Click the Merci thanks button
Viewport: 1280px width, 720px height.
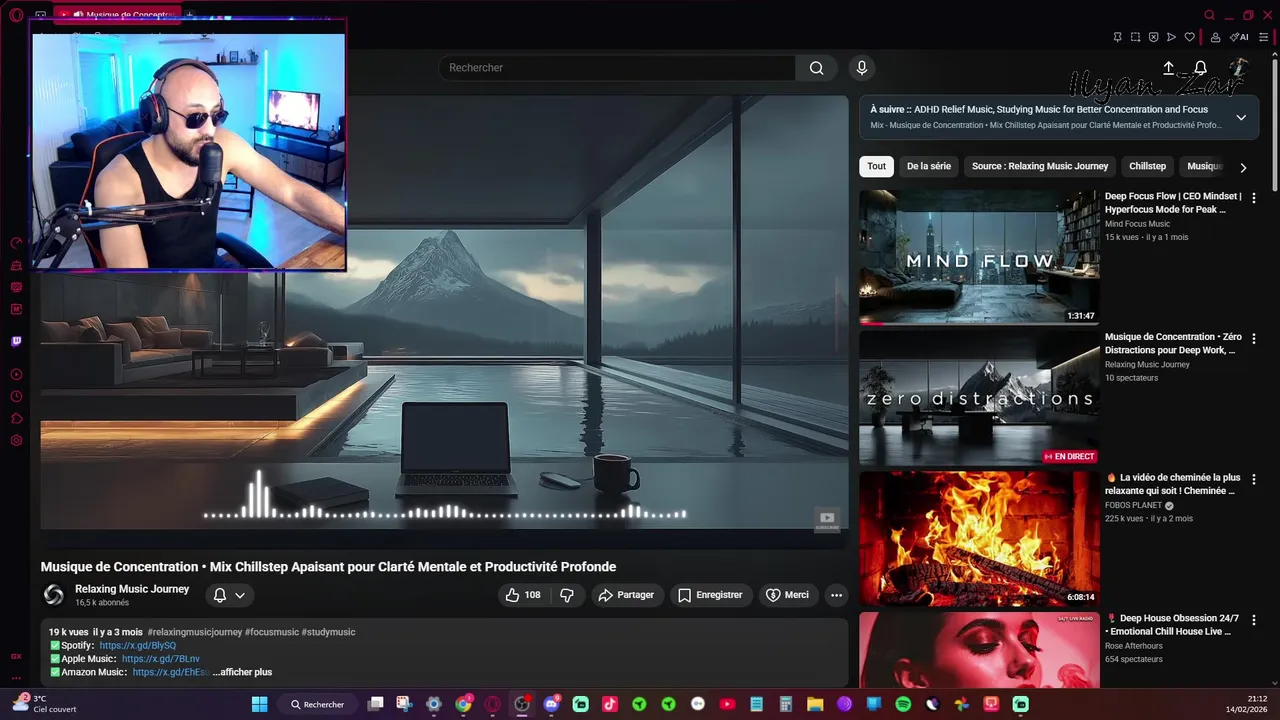point(788,595)
